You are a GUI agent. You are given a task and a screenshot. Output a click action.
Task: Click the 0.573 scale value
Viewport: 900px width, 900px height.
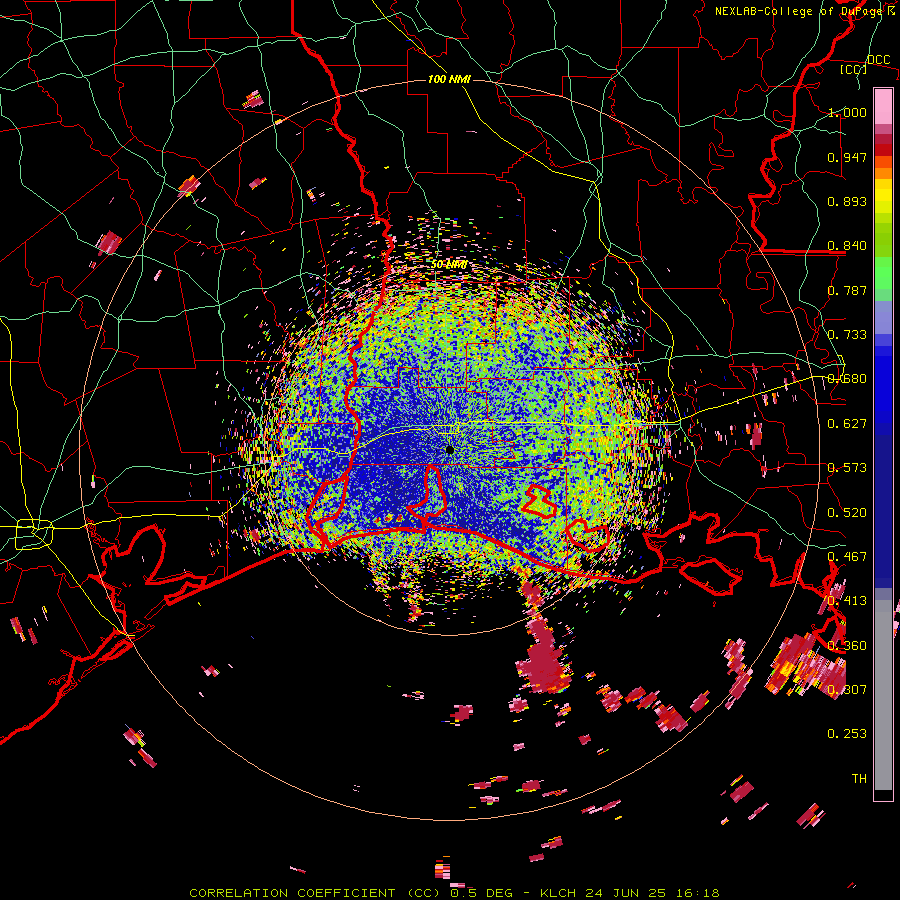click(x=847, y=468)
